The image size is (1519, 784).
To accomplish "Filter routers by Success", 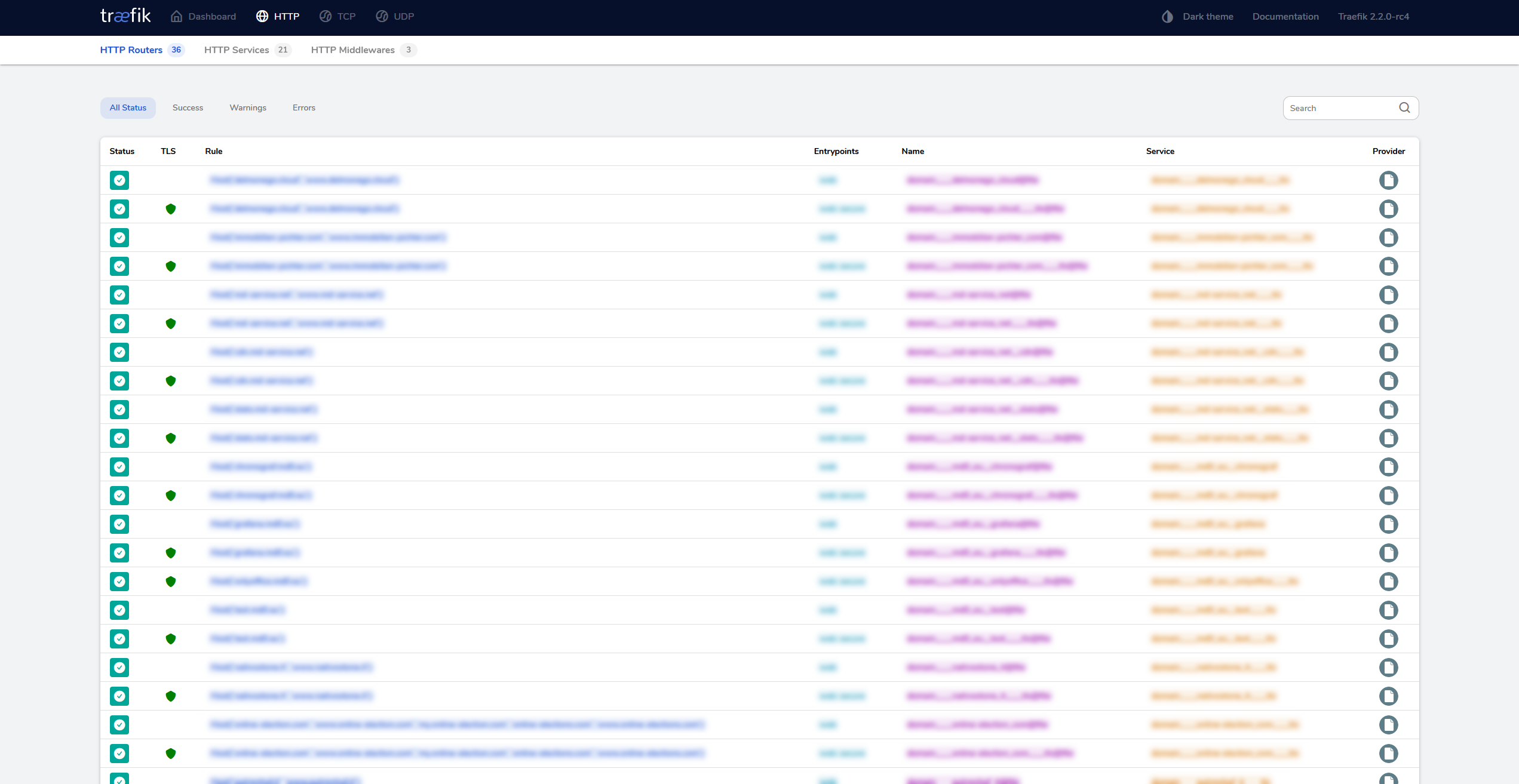I will (x=188, y=107).
